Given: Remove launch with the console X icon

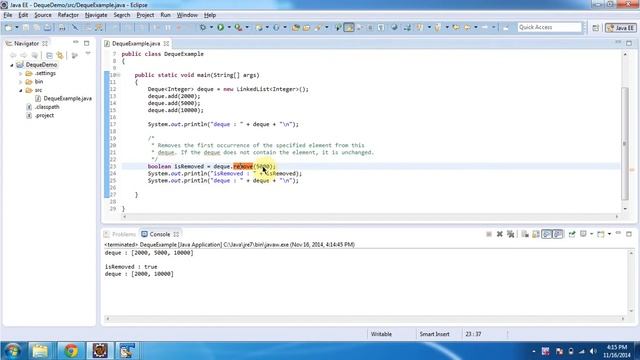Looking at the screenshot, I should click(500, 234).
